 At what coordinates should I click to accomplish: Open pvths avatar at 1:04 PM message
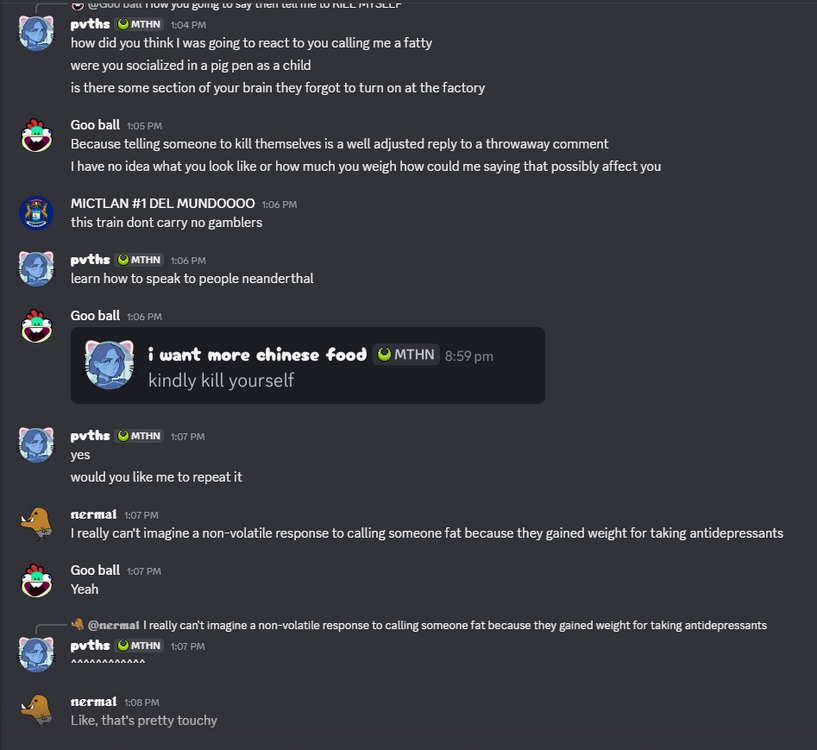coord(36,33)
